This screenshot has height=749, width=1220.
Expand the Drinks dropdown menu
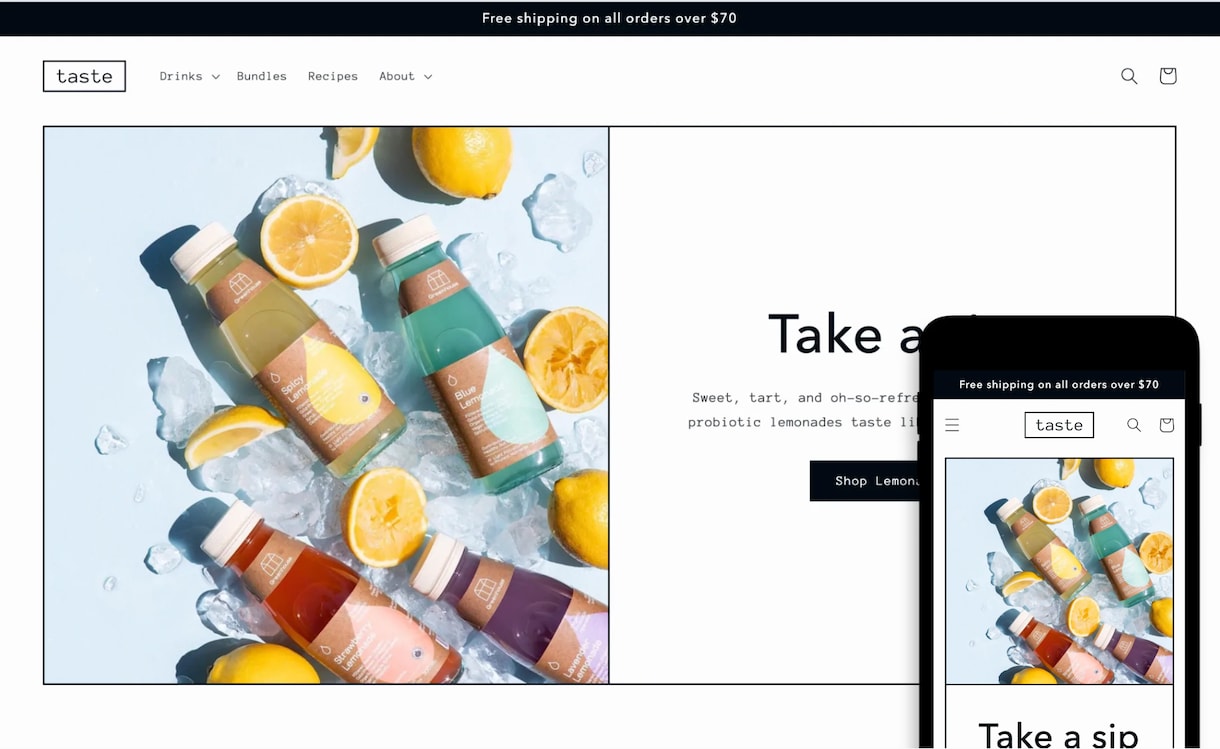click(189, 76)
